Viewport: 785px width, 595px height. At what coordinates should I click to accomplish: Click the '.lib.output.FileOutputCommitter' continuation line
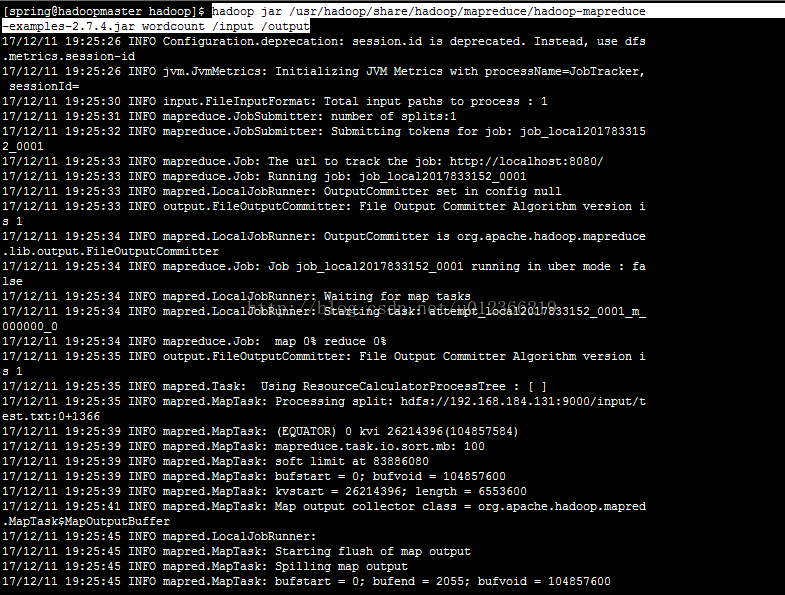point(111,251)
